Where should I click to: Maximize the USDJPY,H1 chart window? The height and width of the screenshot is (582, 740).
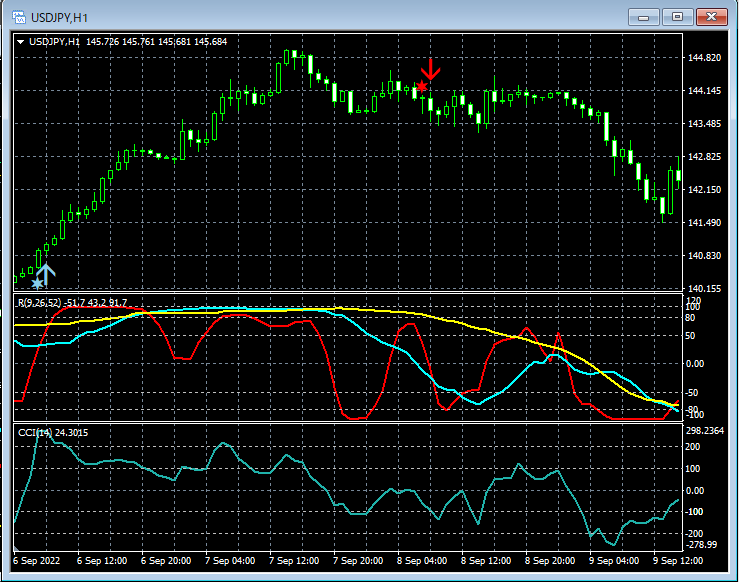pyautogui.click(x=677, y=17)
